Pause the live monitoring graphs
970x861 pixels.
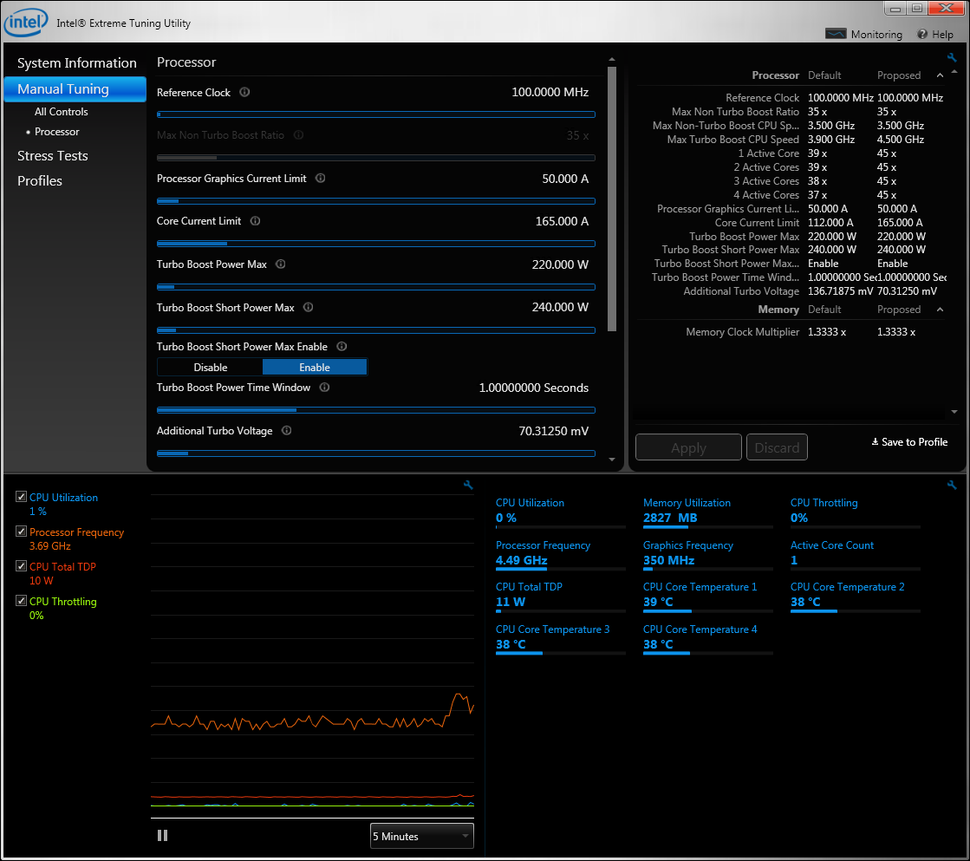pyautogui.click(x=162, y=835)
